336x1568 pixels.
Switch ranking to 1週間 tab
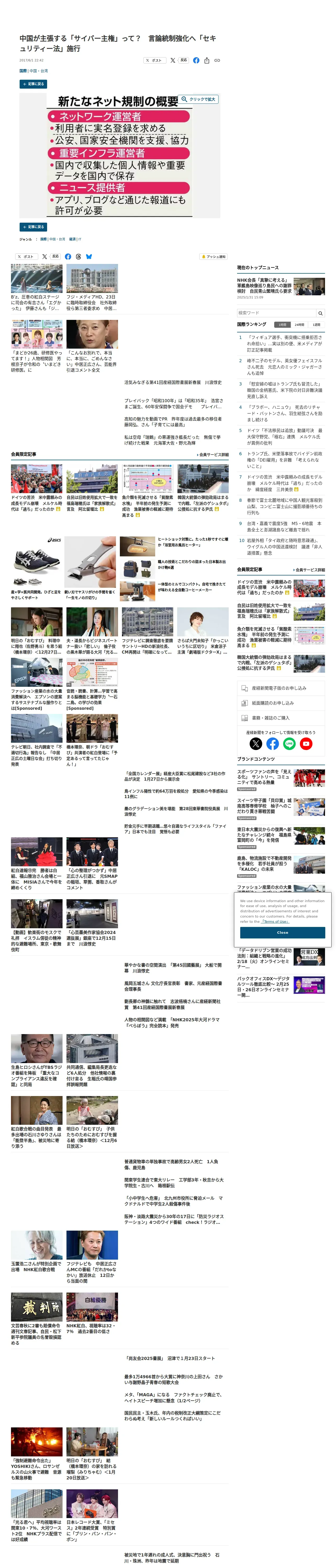tap(316, 325)
